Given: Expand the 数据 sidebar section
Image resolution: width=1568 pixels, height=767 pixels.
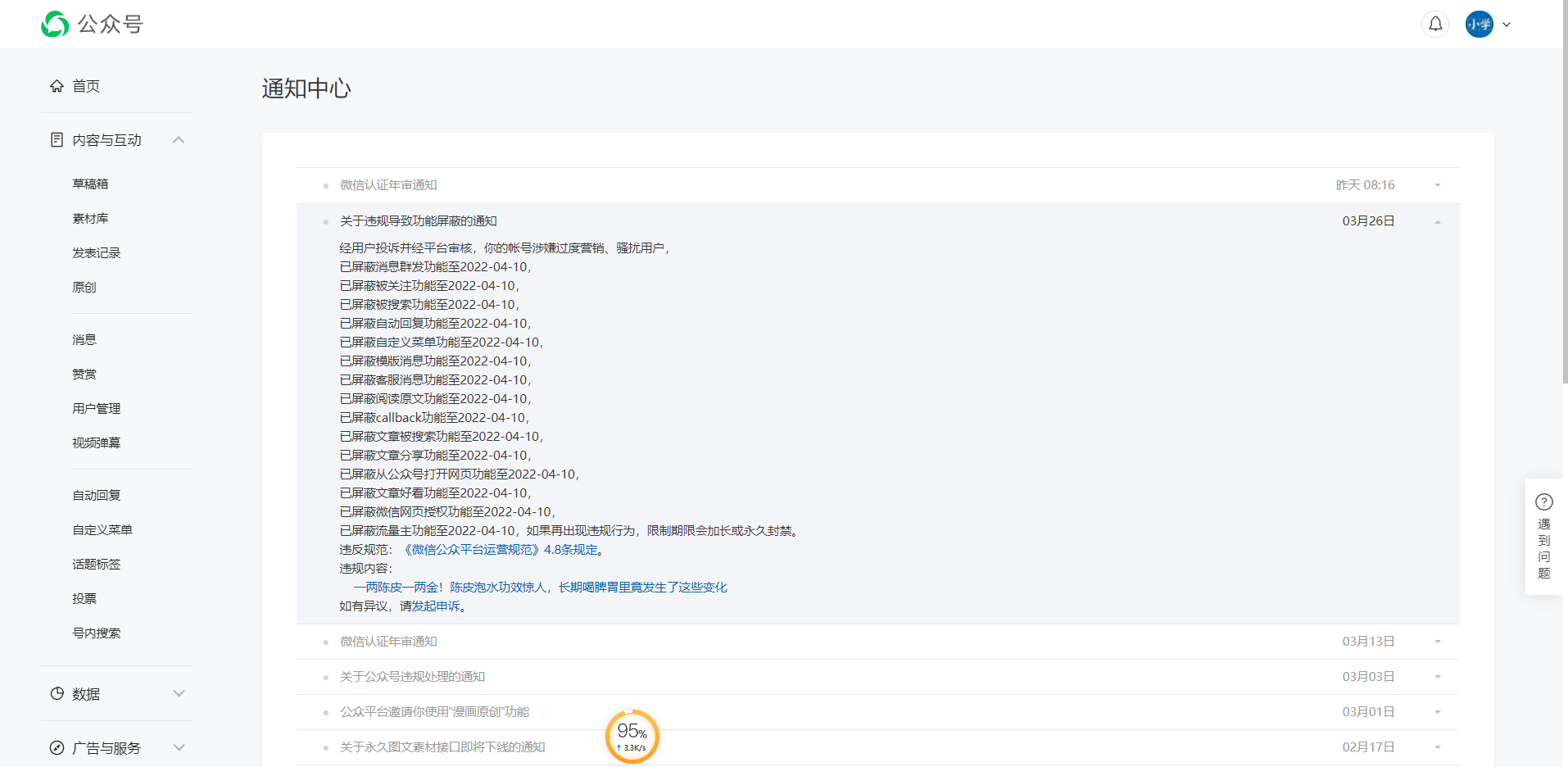Looking at the screenshot, I should tap(179, 694).
